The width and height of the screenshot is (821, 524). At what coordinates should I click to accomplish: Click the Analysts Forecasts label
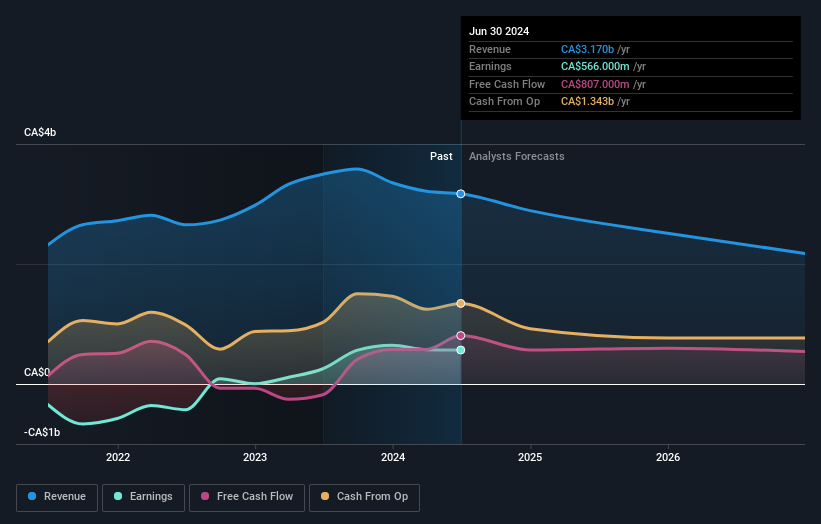click(517, 156)
